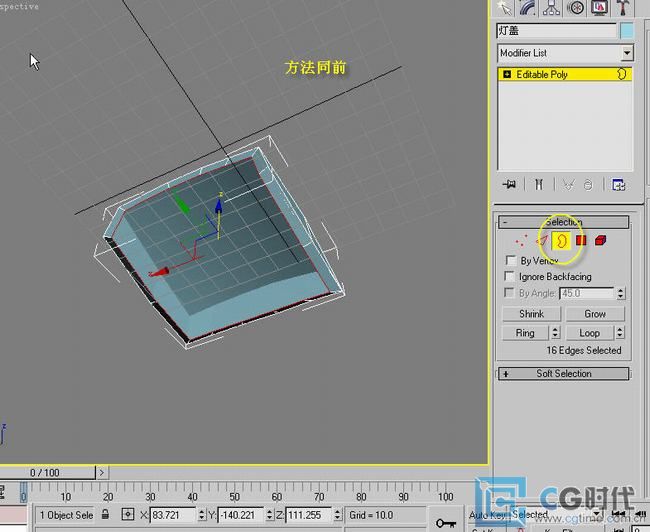Click the Y coordinate spinner

pyautogui.click(x=269, y=515)
